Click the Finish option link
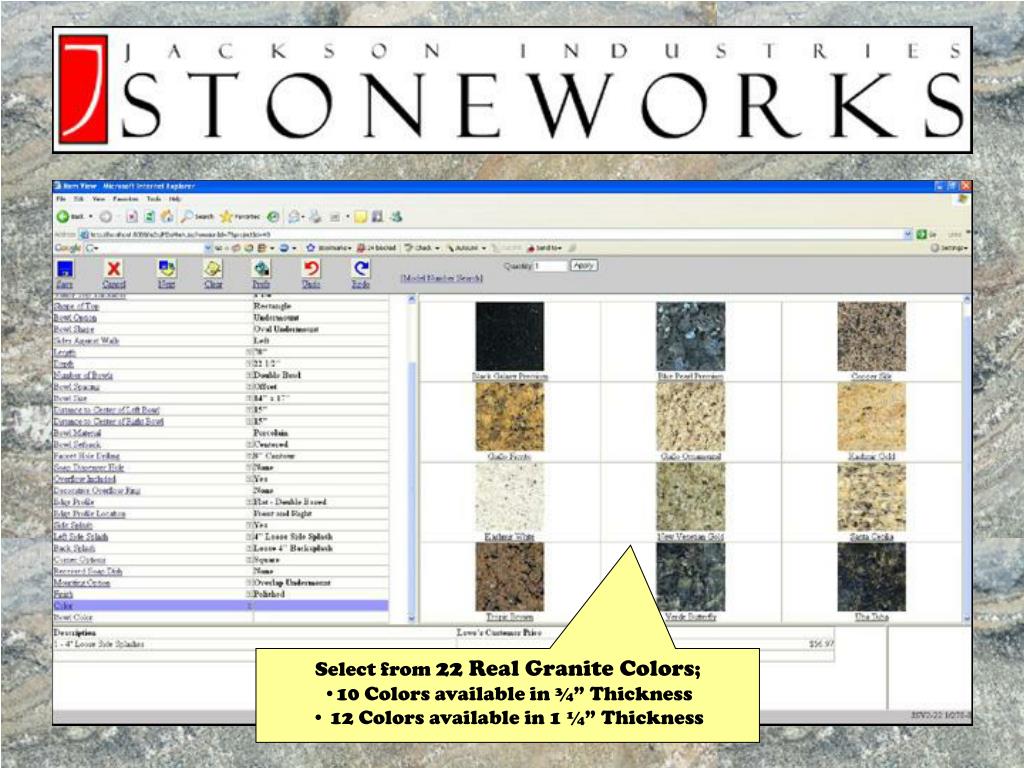Image resolution: width=1024 pixels, height=768 pixels. [63, 594]
